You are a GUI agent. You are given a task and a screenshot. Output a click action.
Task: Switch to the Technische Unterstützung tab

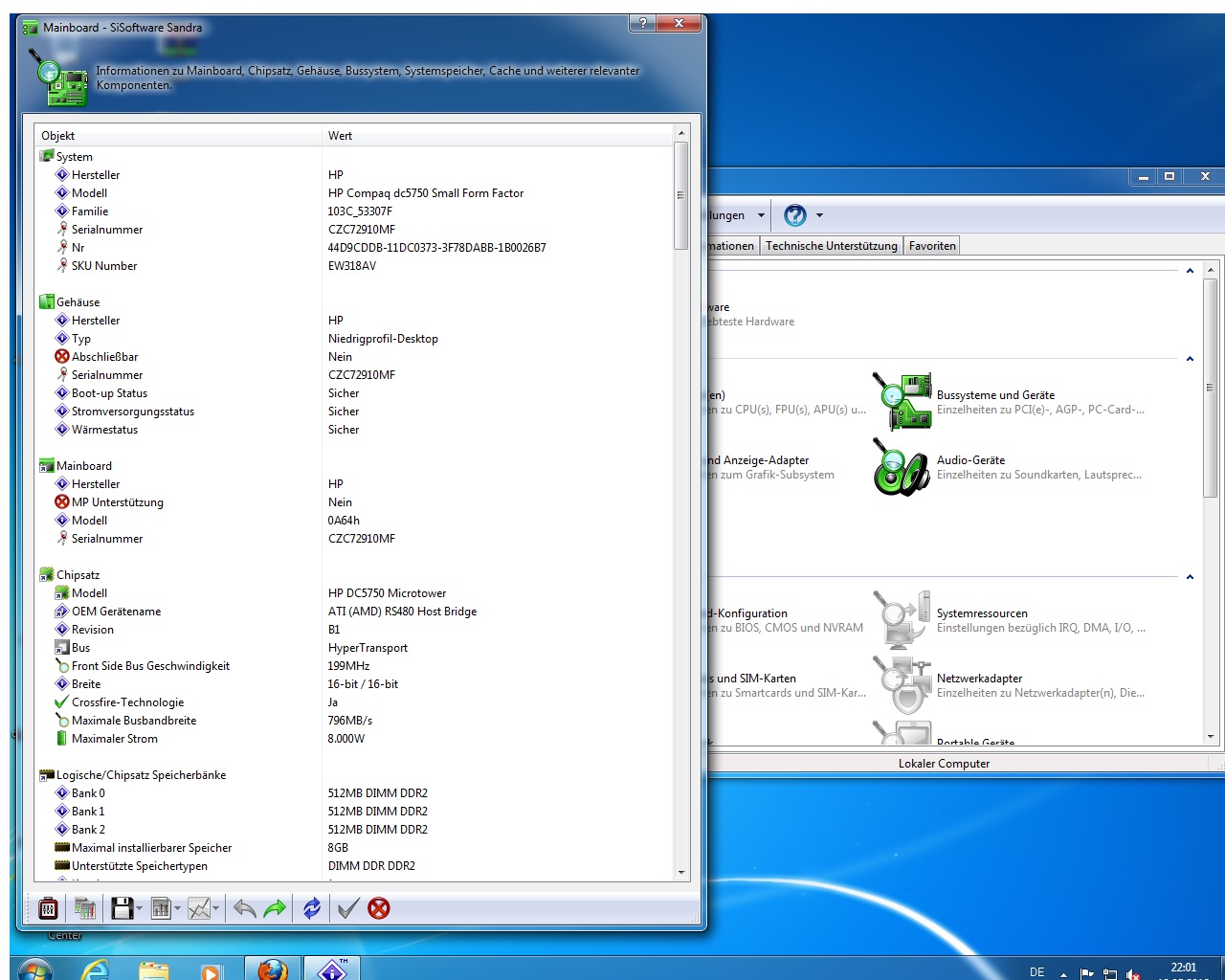pos(832,246)
